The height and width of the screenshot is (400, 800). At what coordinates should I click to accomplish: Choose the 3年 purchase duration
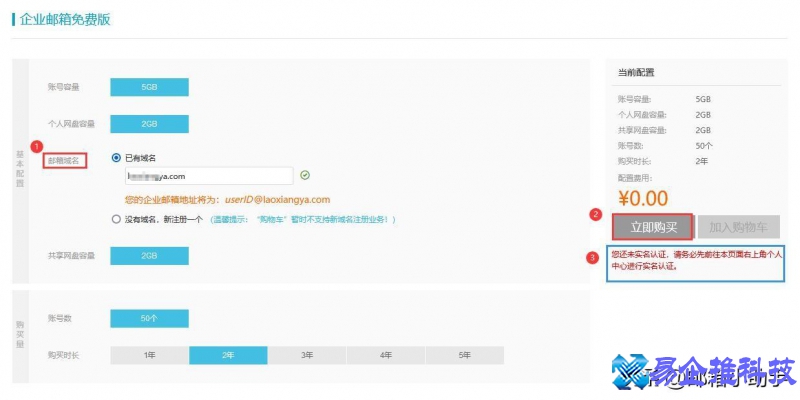point(307,355)
